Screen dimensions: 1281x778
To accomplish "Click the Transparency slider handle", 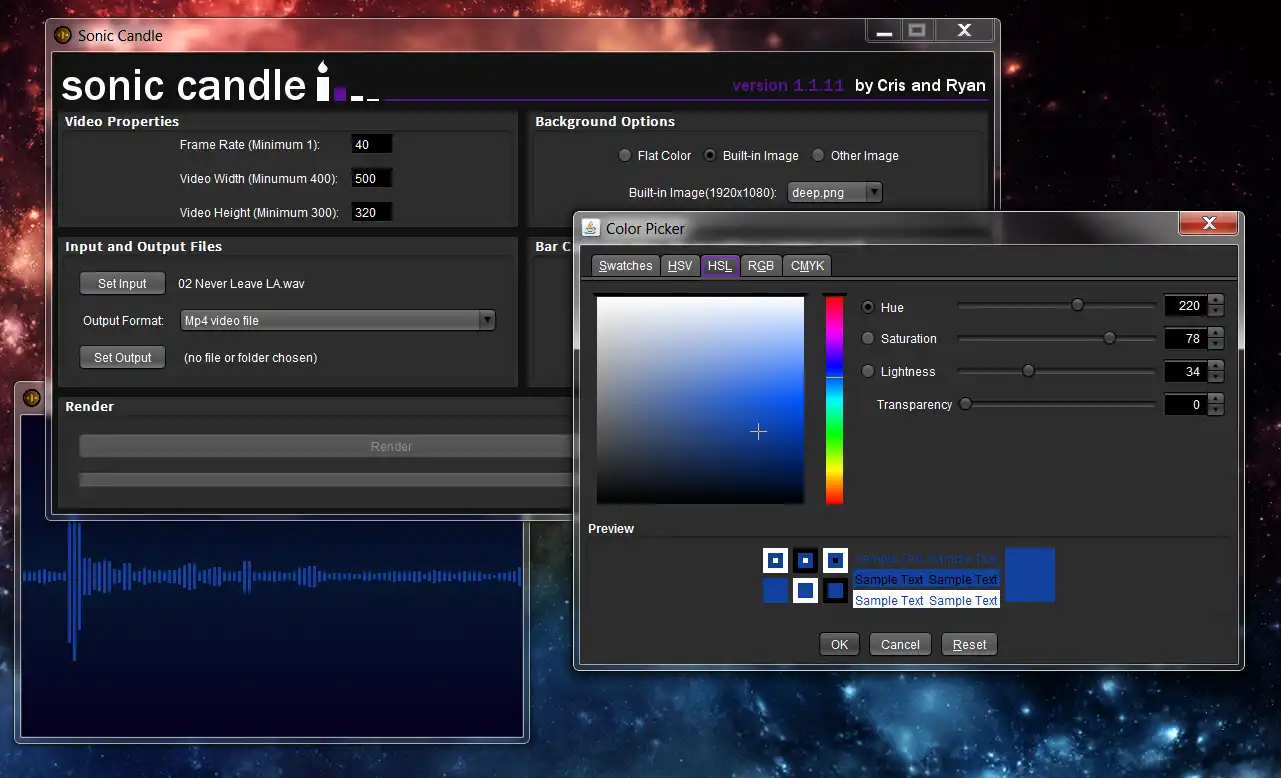I will click(x=965, y=404).
